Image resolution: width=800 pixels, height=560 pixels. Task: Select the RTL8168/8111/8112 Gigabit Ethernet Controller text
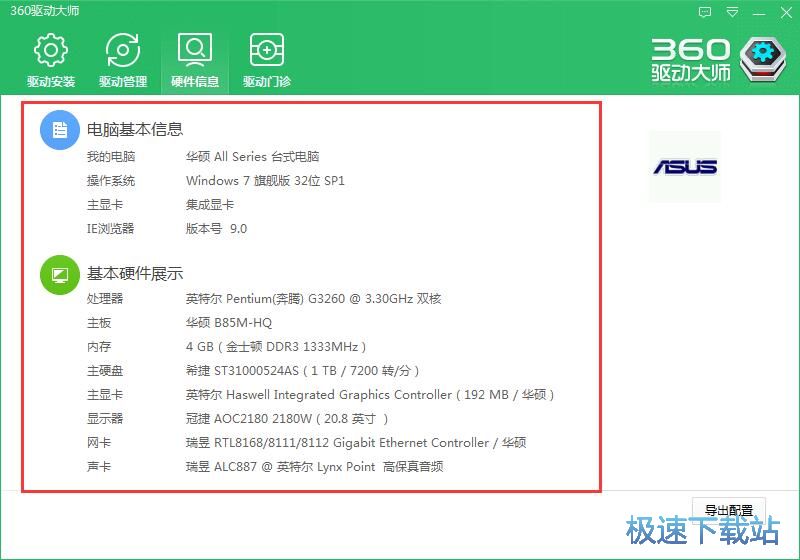point(356,443)
